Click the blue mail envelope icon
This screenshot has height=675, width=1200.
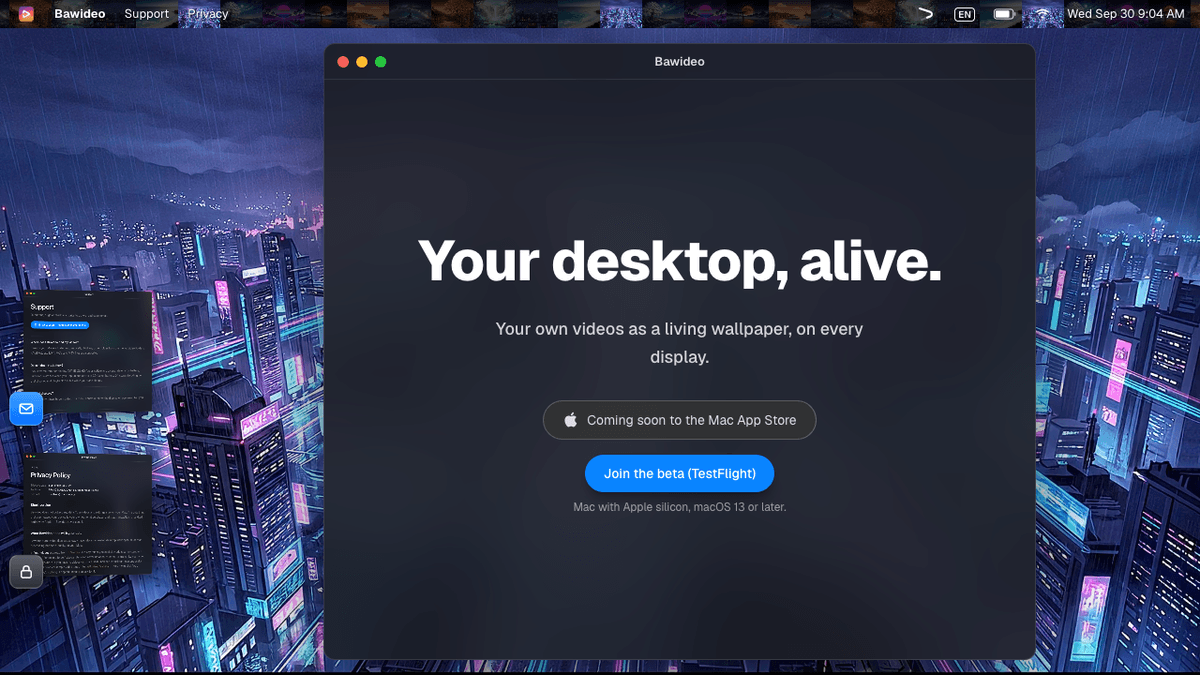(26, 408)
